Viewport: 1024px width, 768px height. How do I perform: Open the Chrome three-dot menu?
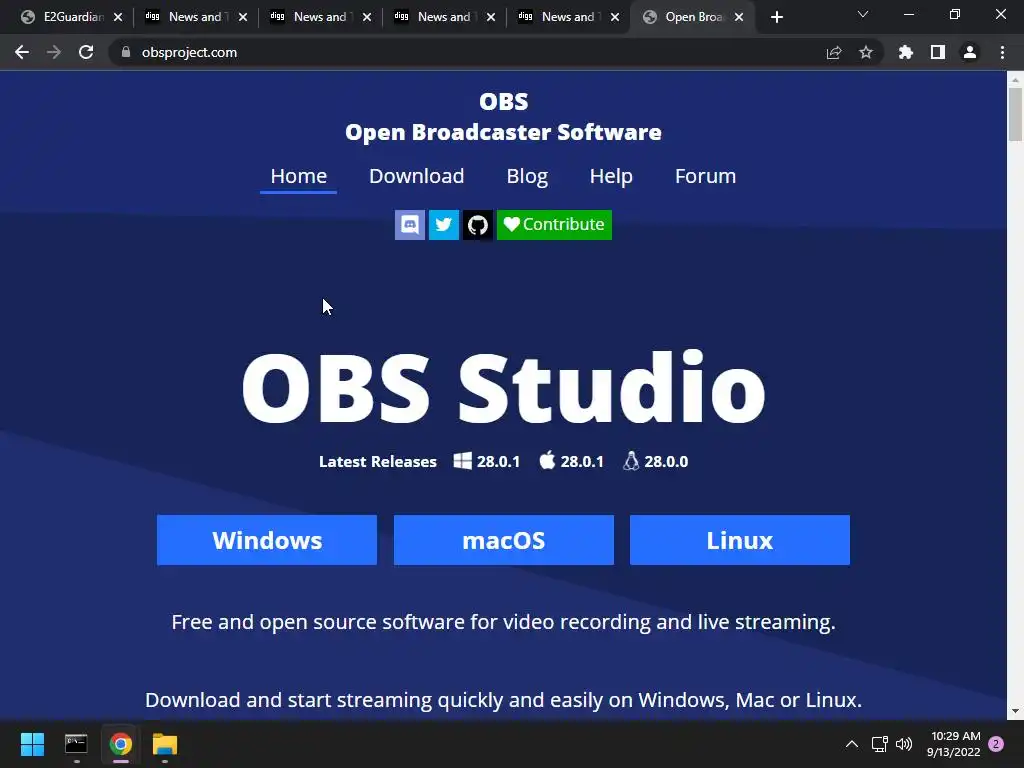1002,52
